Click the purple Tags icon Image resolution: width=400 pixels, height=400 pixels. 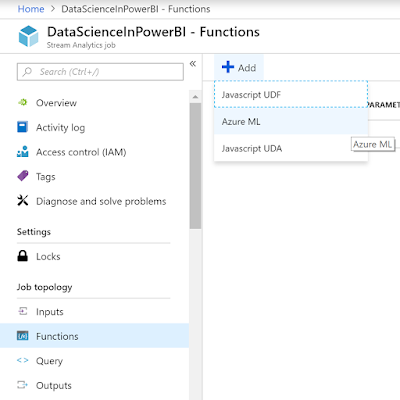[23, 176]
